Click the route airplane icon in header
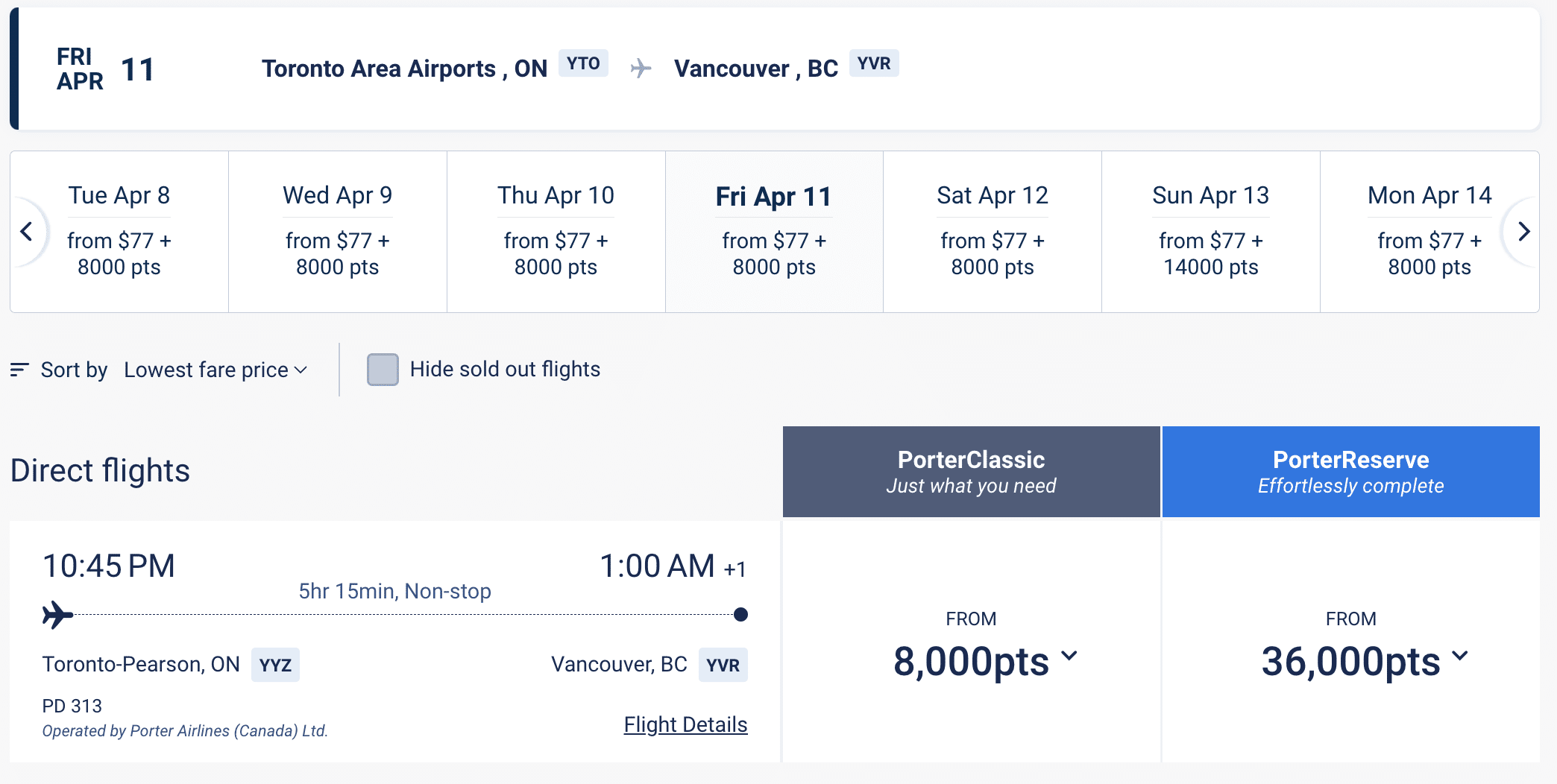1557x784 pixels. pos(641,69)
